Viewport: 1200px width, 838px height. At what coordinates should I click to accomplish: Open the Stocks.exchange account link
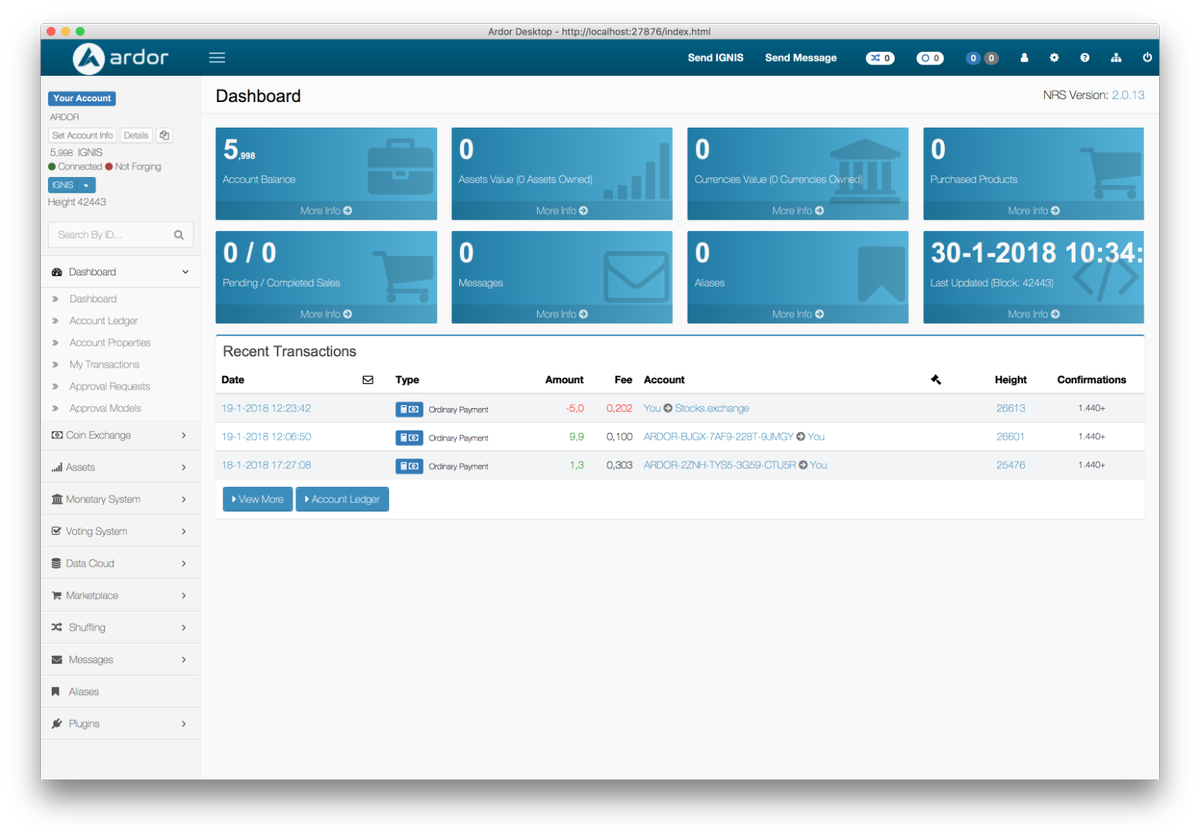click(712, 409)
